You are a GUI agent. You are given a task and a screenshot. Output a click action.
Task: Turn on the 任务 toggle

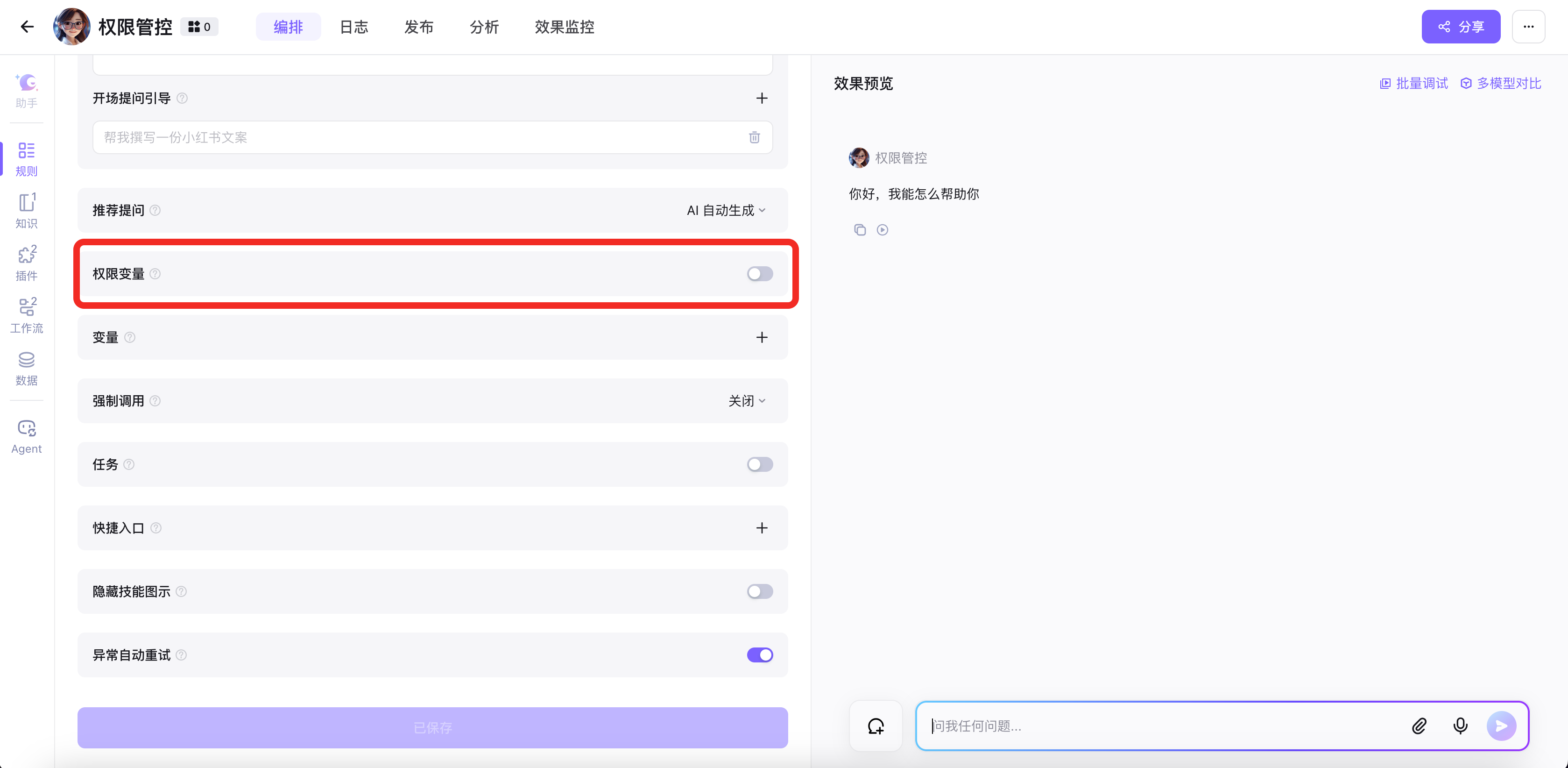tap(760, 464)
